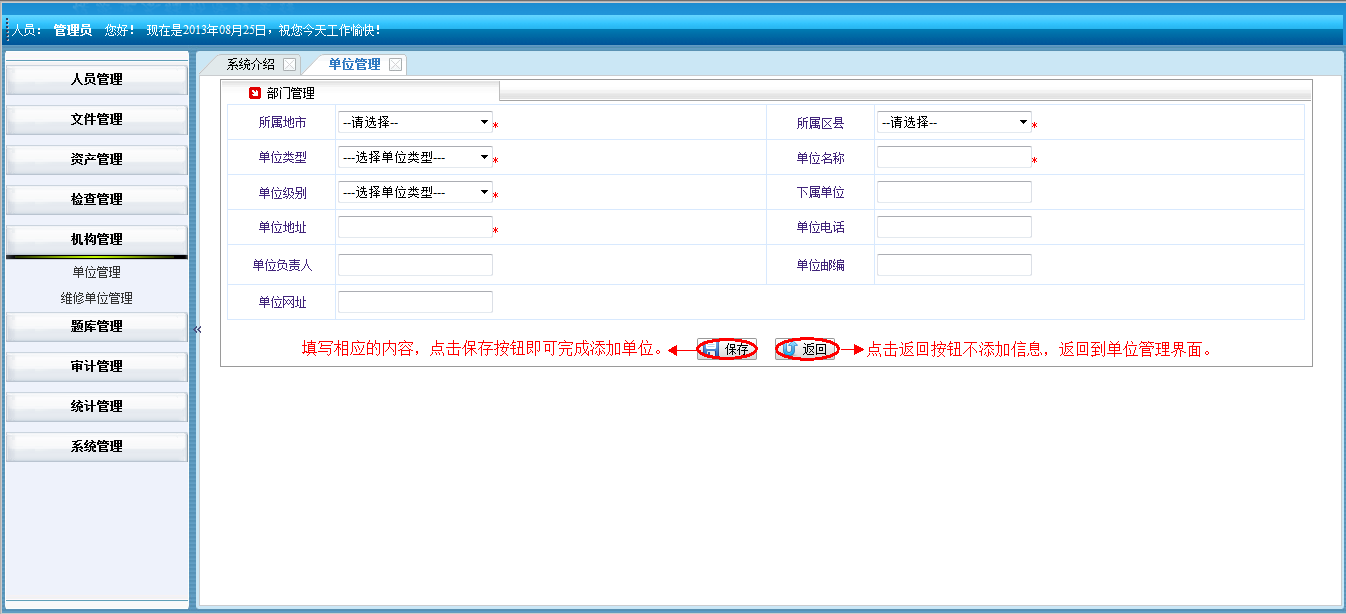Click the 单位邮编 input field
Viewport: 1346px width, 614px height.
coord(954,265)
